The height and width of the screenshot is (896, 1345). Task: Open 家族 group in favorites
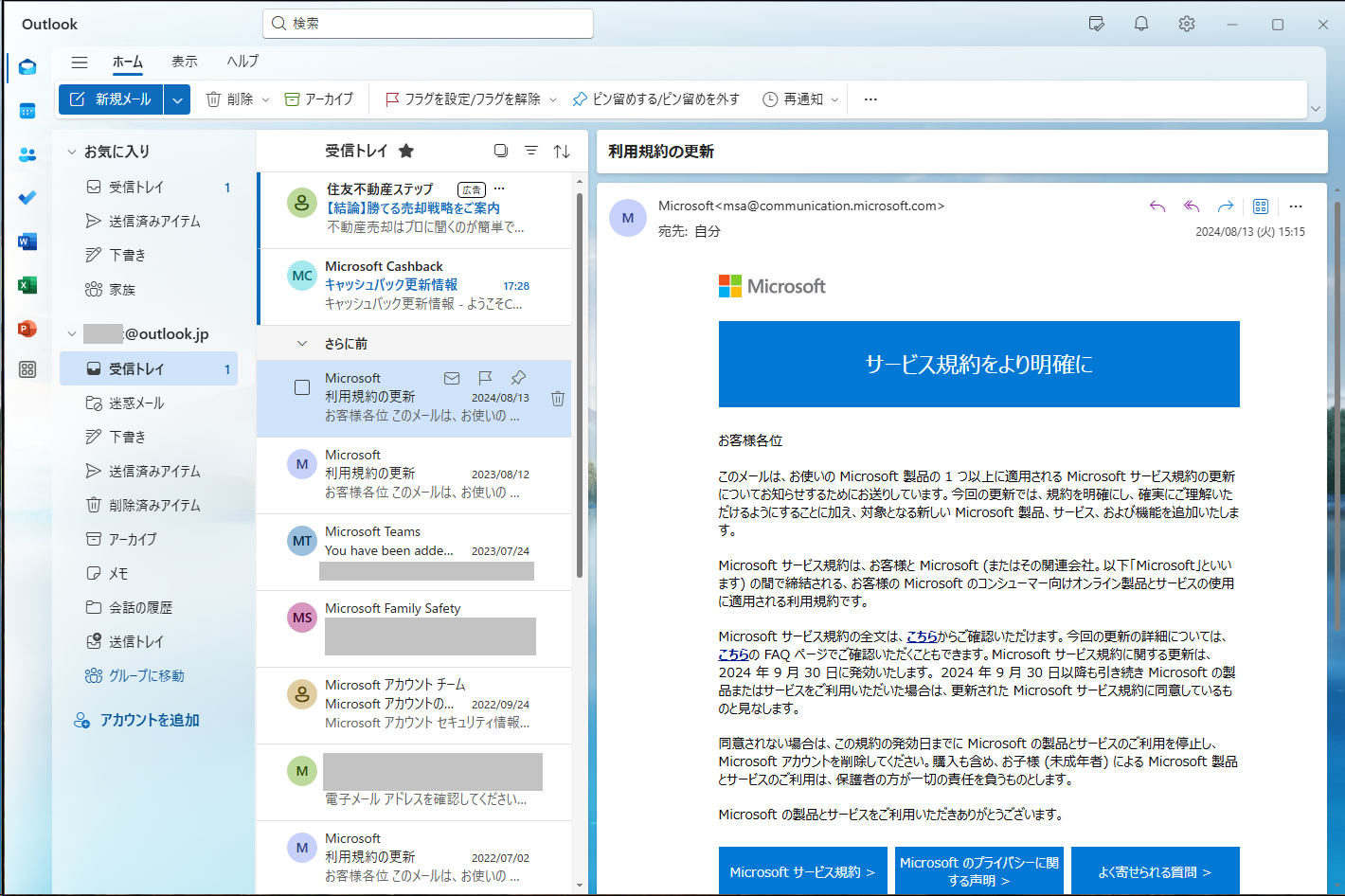pos(149,289)
